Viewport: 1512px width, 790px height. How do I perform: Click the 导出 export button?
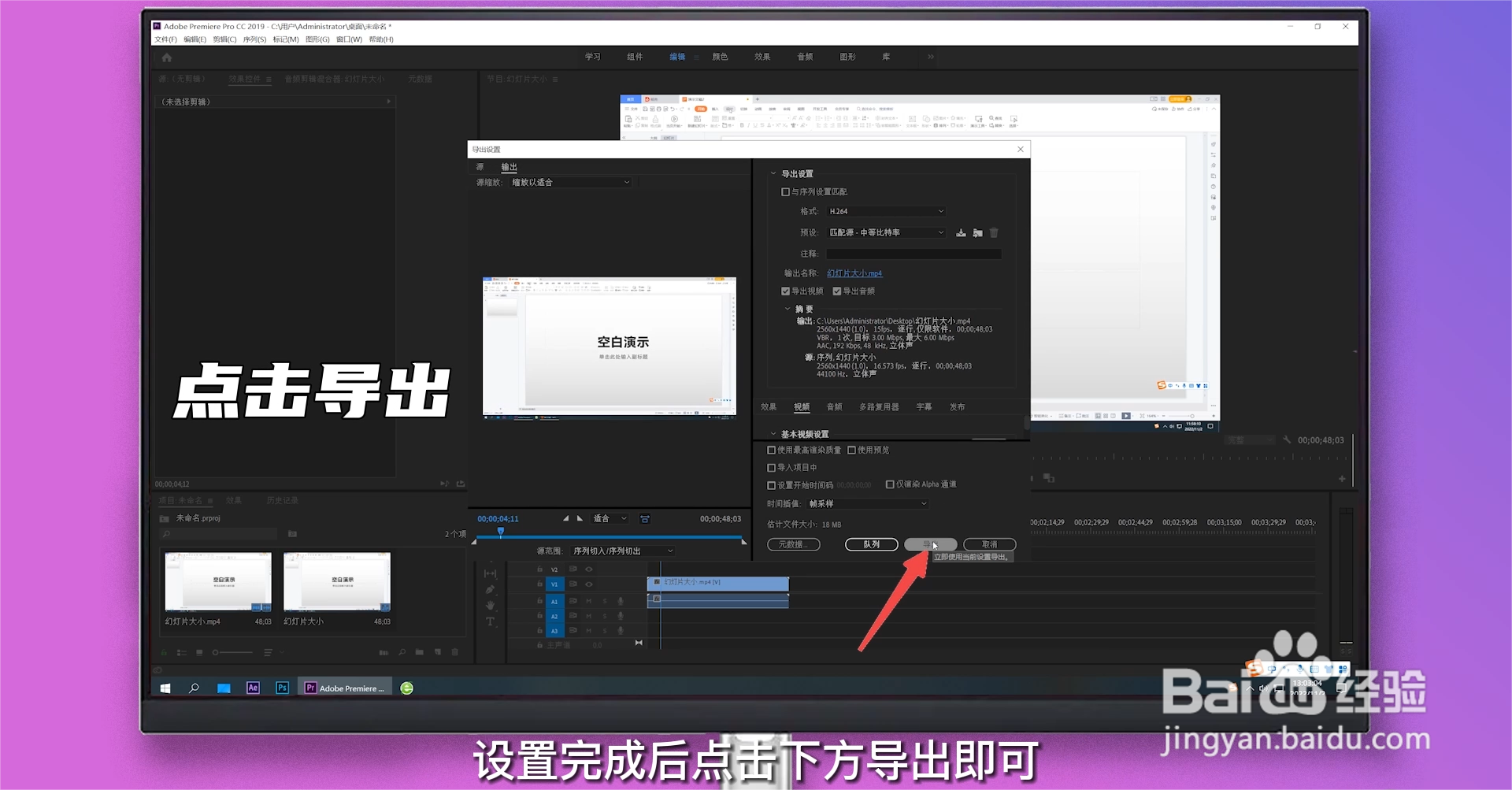click(931, 544)
